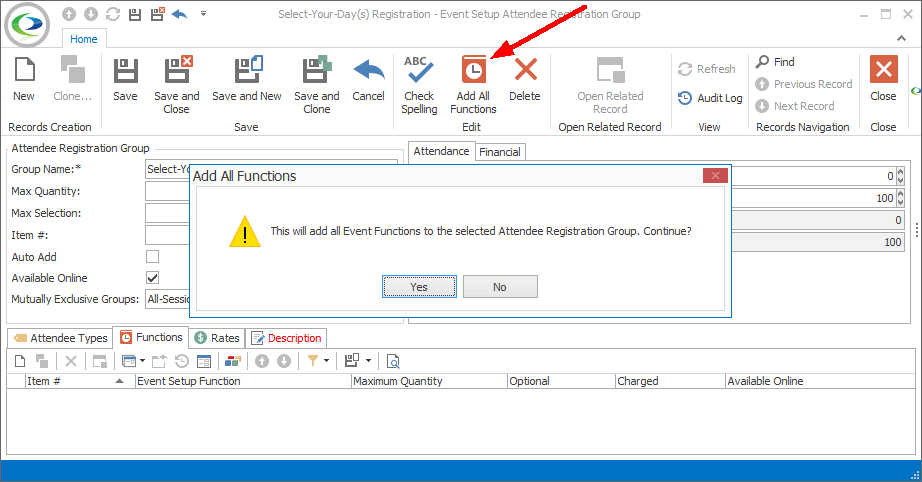Click form view icon in grid toolbar
The image size is (922, 482).
coord(203,361)
